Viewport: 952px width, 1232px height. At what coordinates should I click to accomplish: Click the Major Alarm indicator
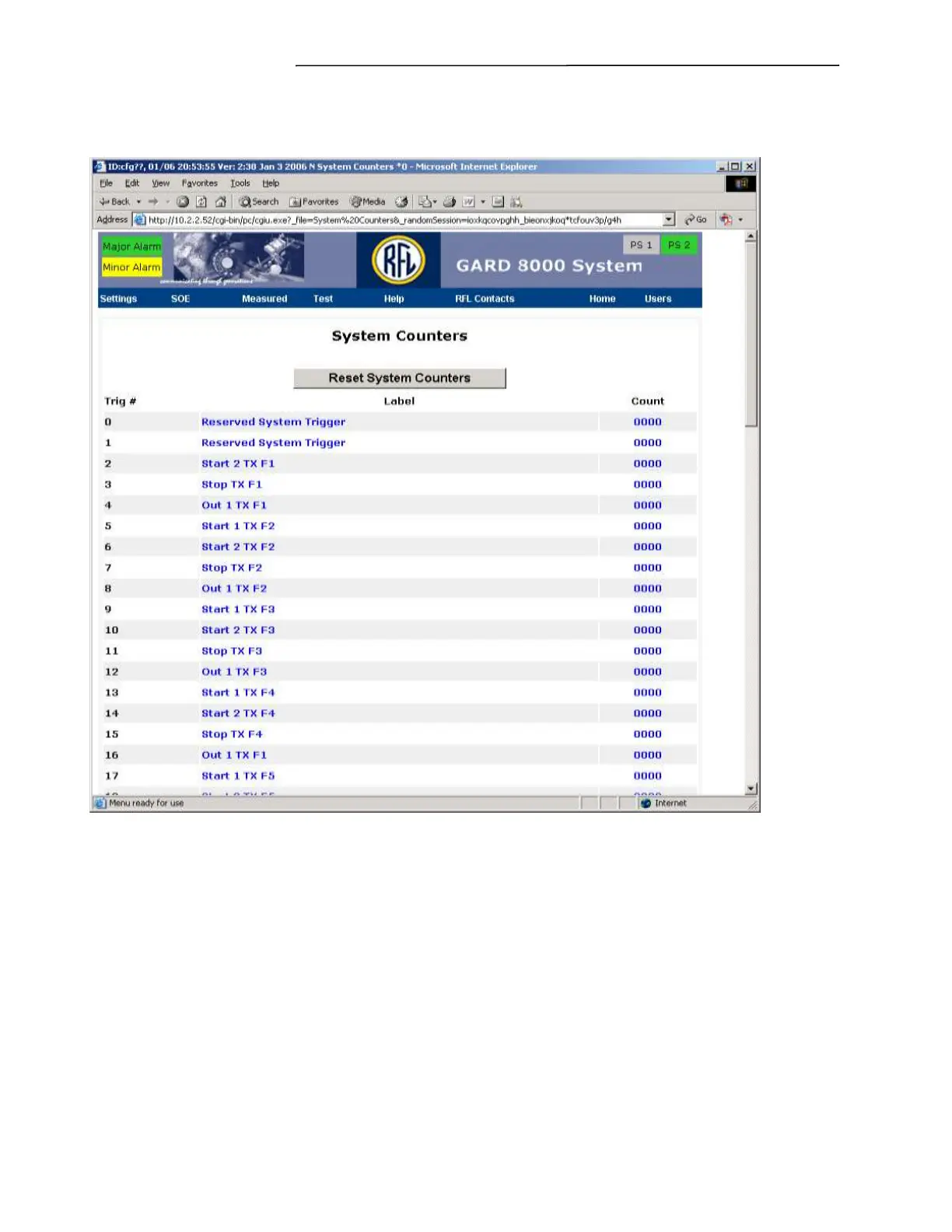pyautogui.click(x=131, y=247)
